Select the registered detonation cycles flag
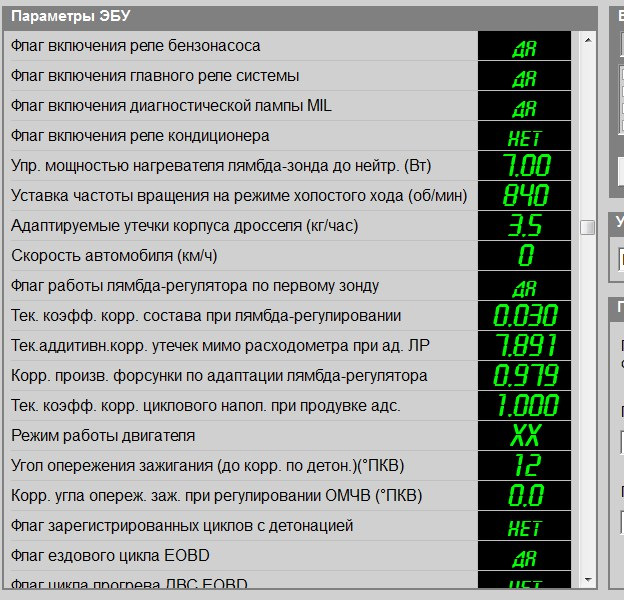The image size is (624, 600). [240, 526]
